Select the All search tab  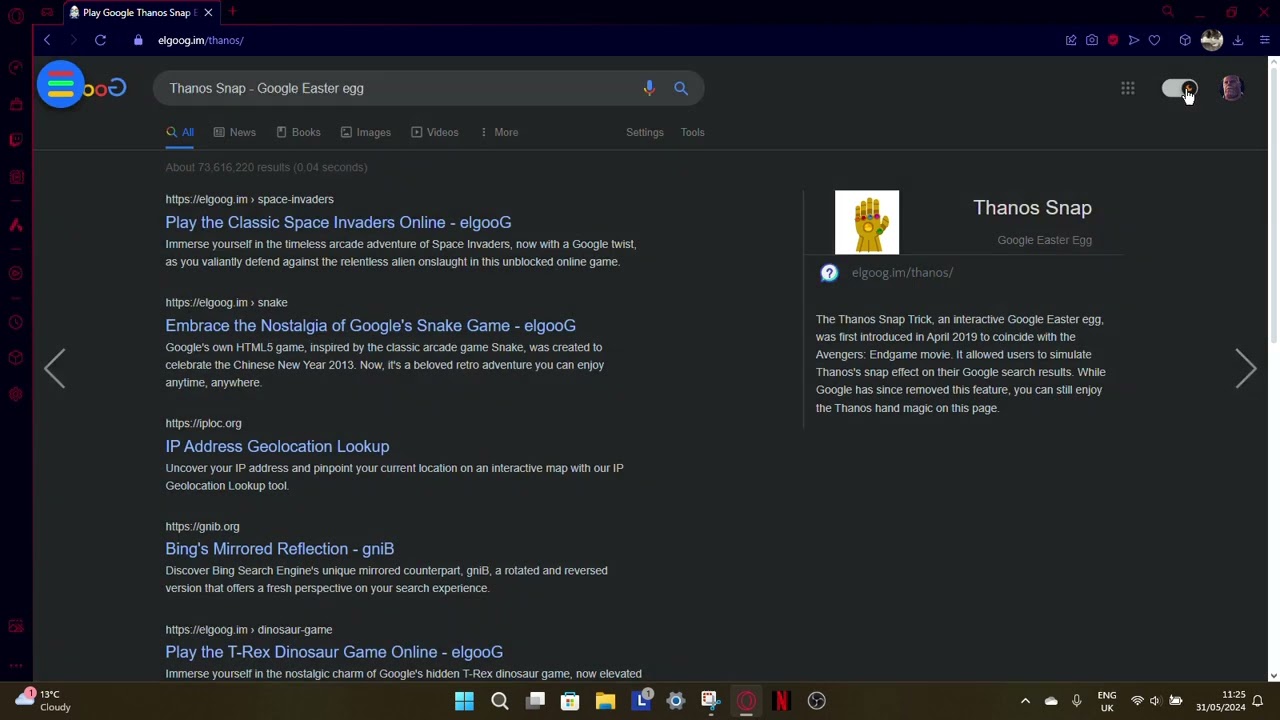tap(180, 132)
